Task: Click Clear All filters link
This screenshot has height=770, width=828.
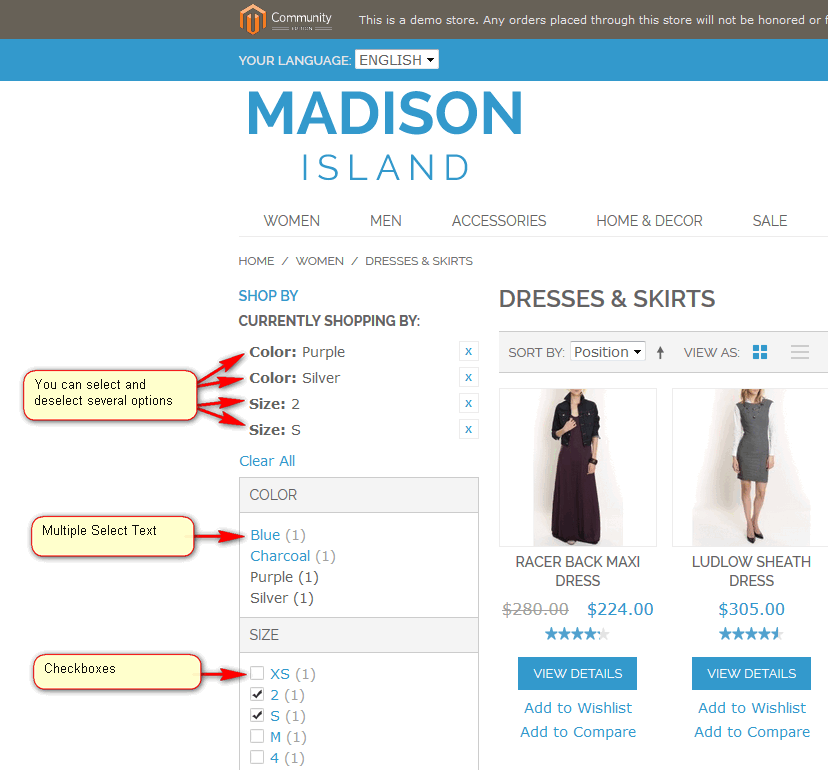Action: point(267,461)
